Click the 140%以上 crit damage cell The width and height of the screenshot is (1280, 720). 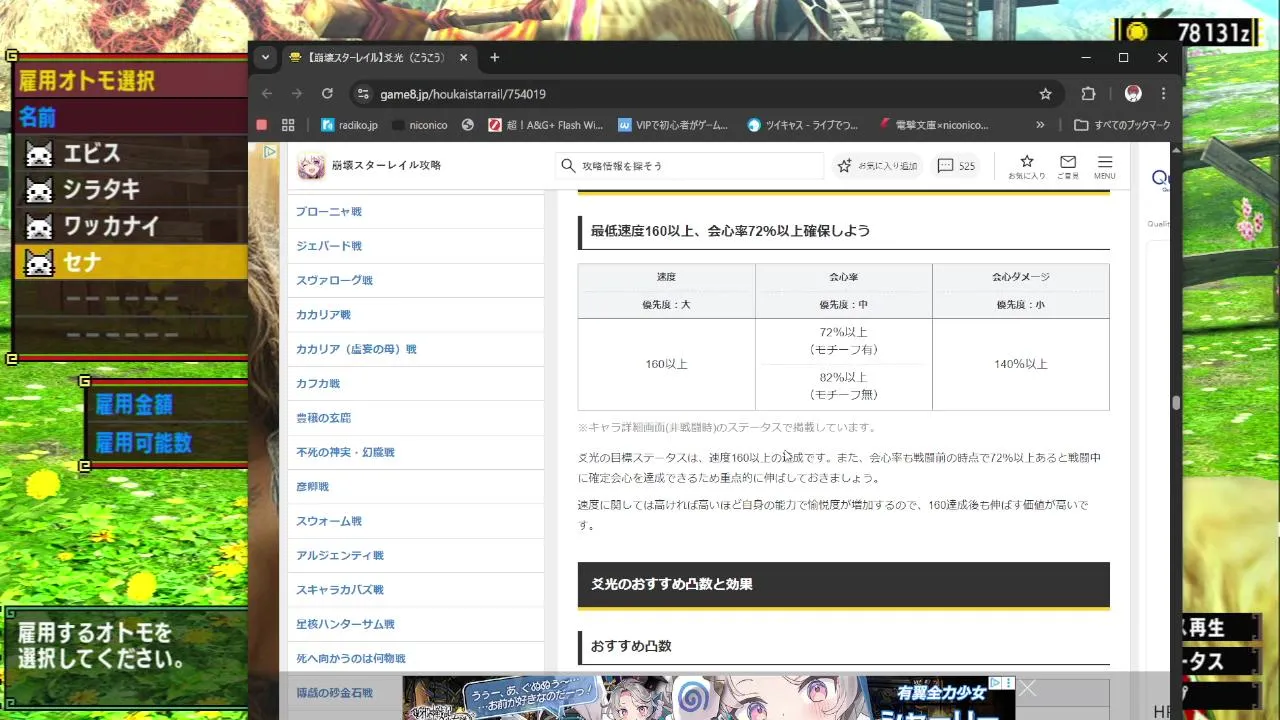[x=1021, y=364]
